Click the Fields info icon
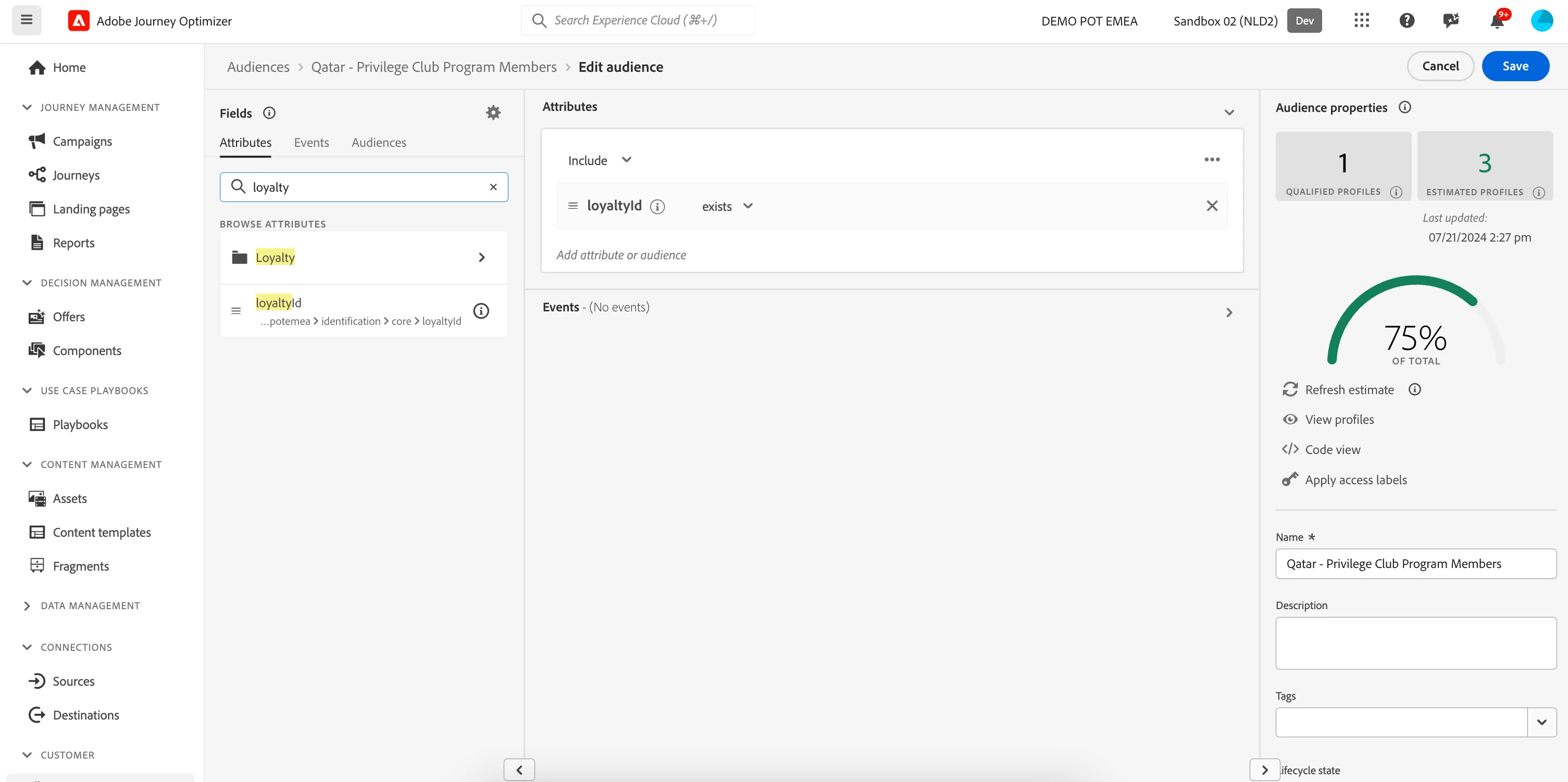This screenshot has width=1568, height=782. tap(269, 112)
